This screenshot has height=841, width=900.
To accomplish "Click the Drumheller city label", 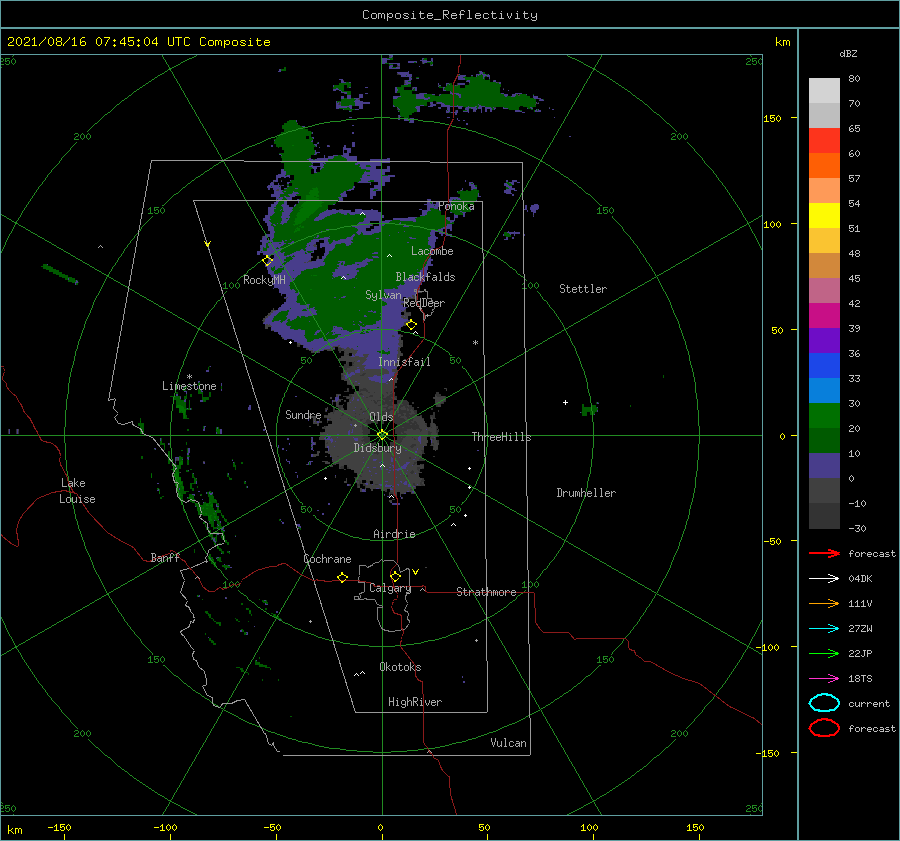I will click(x=586, y=493).
